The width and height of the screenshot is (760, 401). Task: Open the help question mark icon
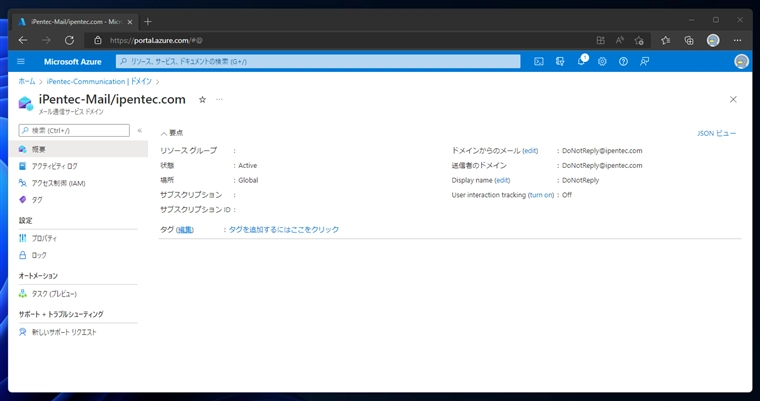point(623,62)
